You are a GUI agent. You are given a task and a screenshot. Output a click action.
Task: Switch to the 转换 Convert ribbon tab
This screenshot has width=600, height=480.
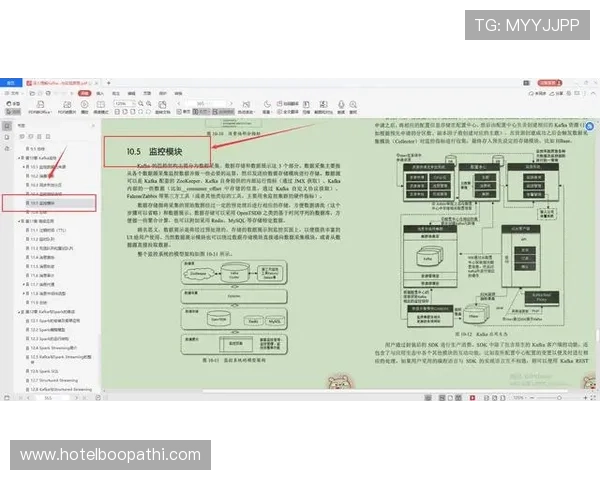pos(178,93)
